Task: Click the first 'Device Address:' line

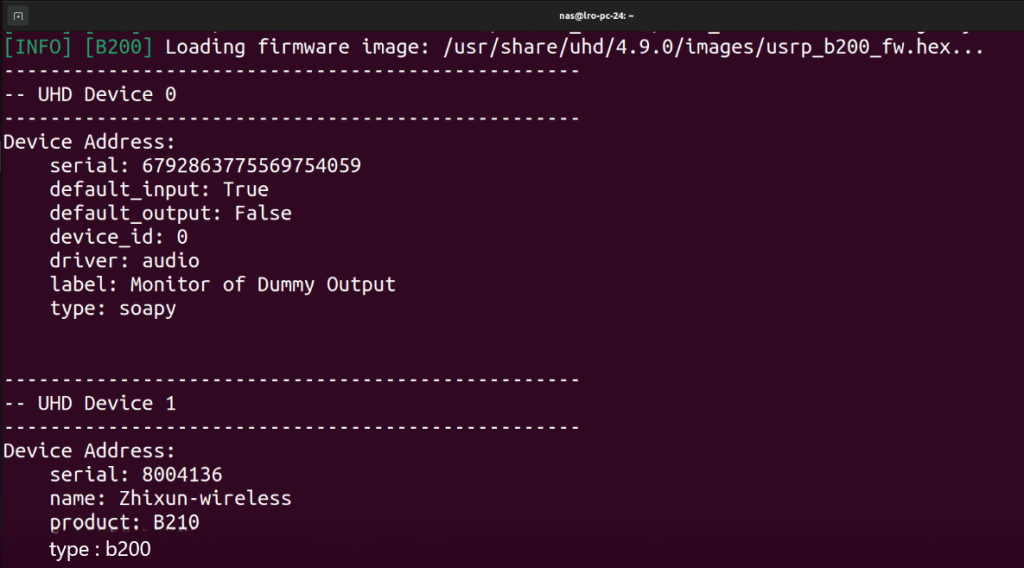Action: coord(89,142)
